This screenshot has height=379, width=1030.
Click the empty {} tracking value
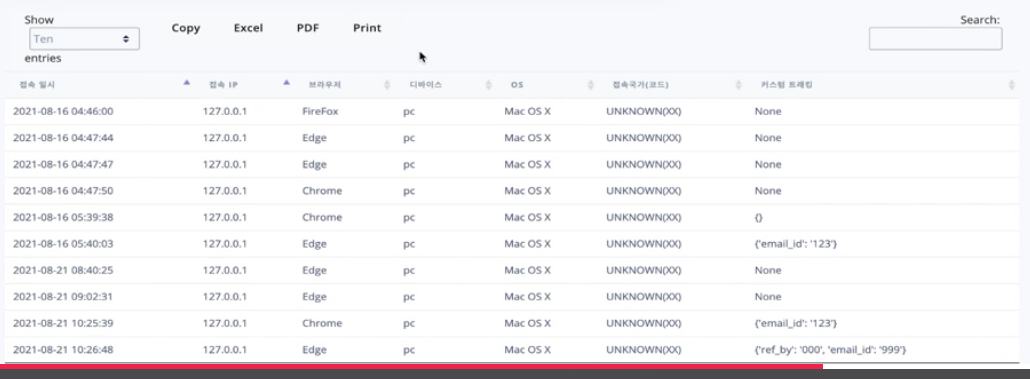coord(759,217)
